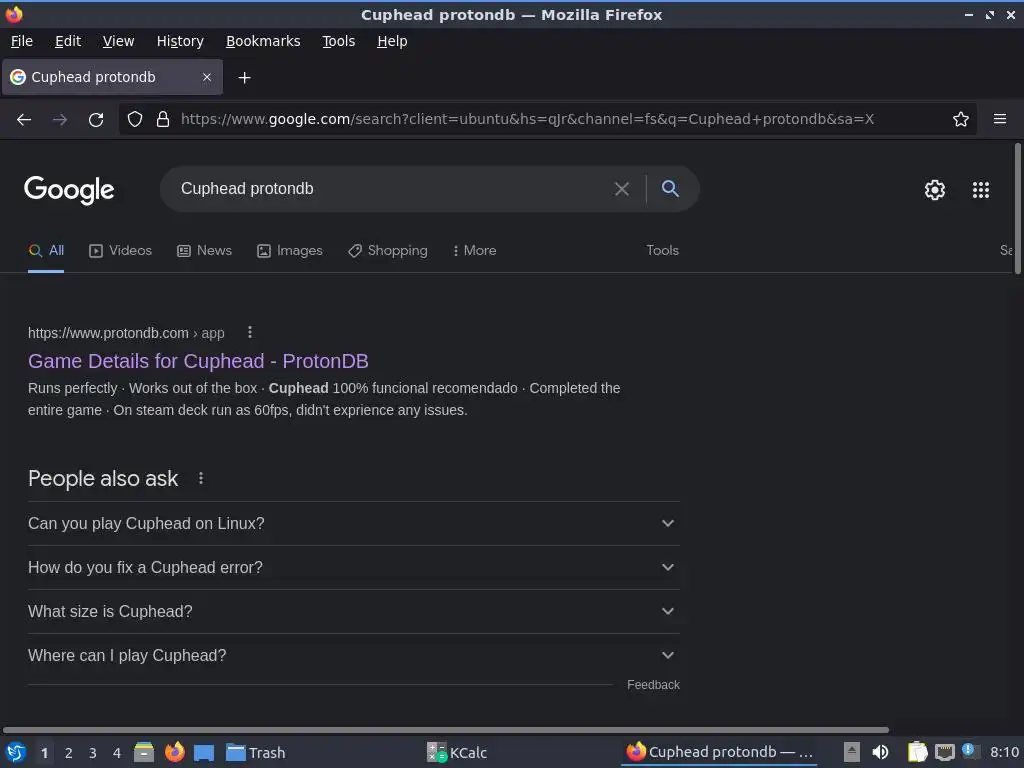Bookmark this page with the star icon
Screen dimensions: 1024x768
click(x=961, y=119)
